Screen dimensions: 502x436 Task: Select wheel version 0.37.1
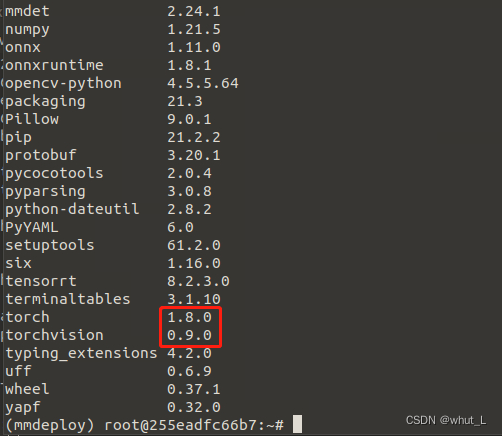pos(194,389)
